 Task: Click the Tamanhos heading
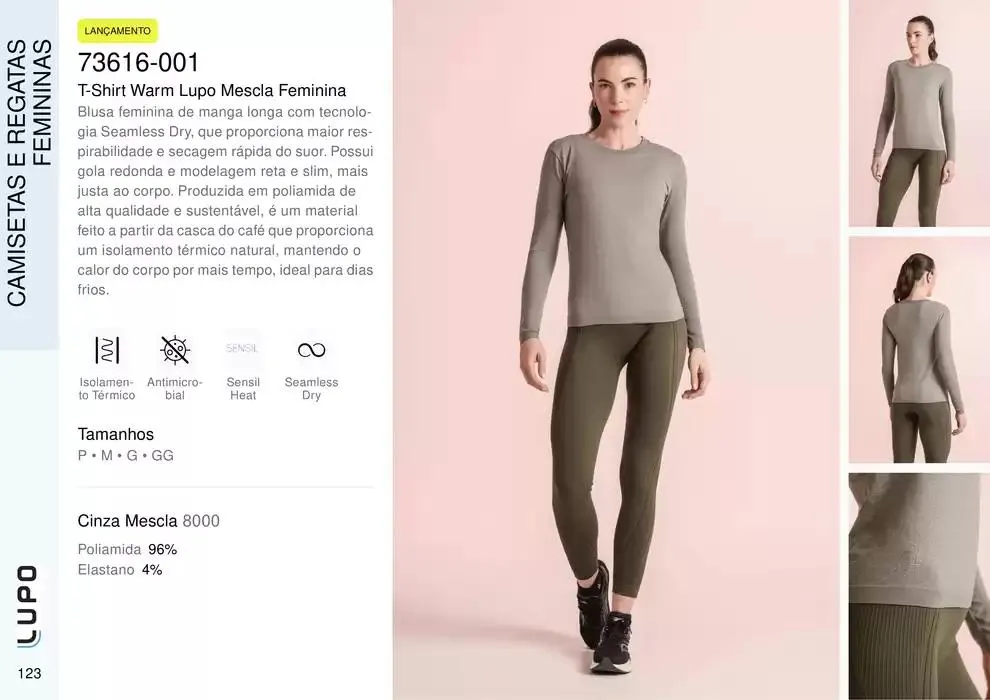click(x=116, y=434)
